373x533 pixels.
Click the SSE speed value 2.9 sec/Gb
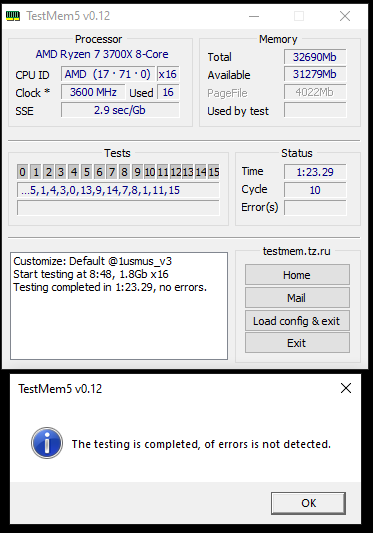(x=120, y=110)
